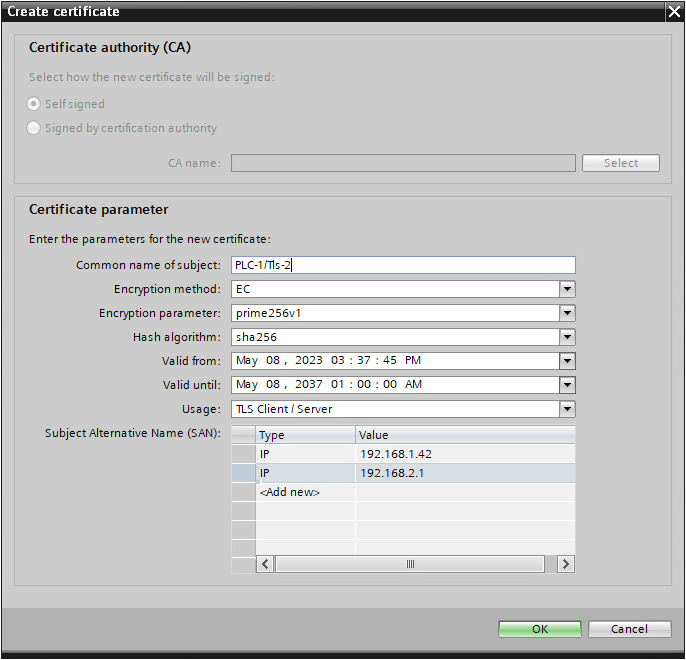
Task: Select year 2023 in Valid from
Action: coord(308,360)
